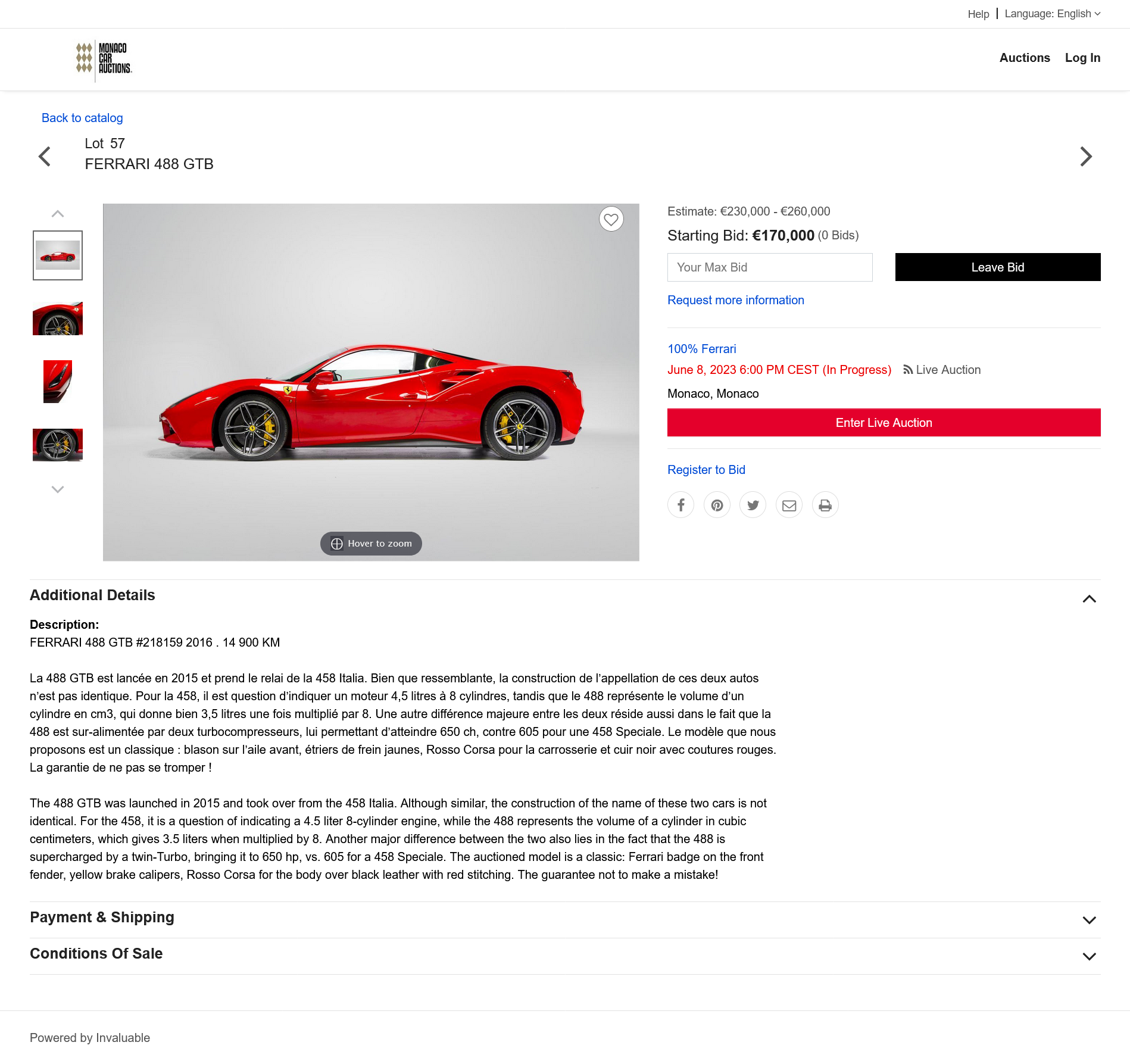The height and width of the screenshot is (1064, 1130).
Task: Expand the Conditions Of Sale section
Action: pyautogui.click(x=1089, y=956)
